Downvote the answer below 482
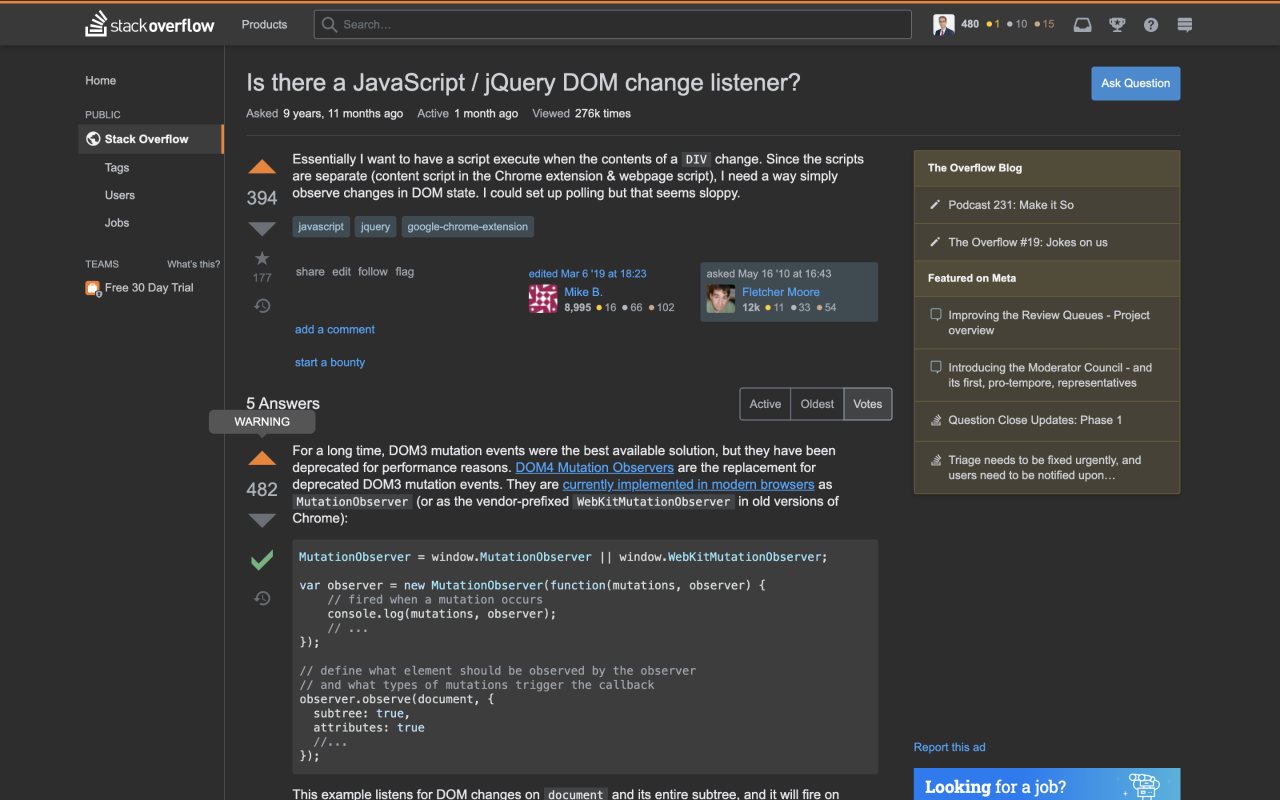 coord(262,520)
